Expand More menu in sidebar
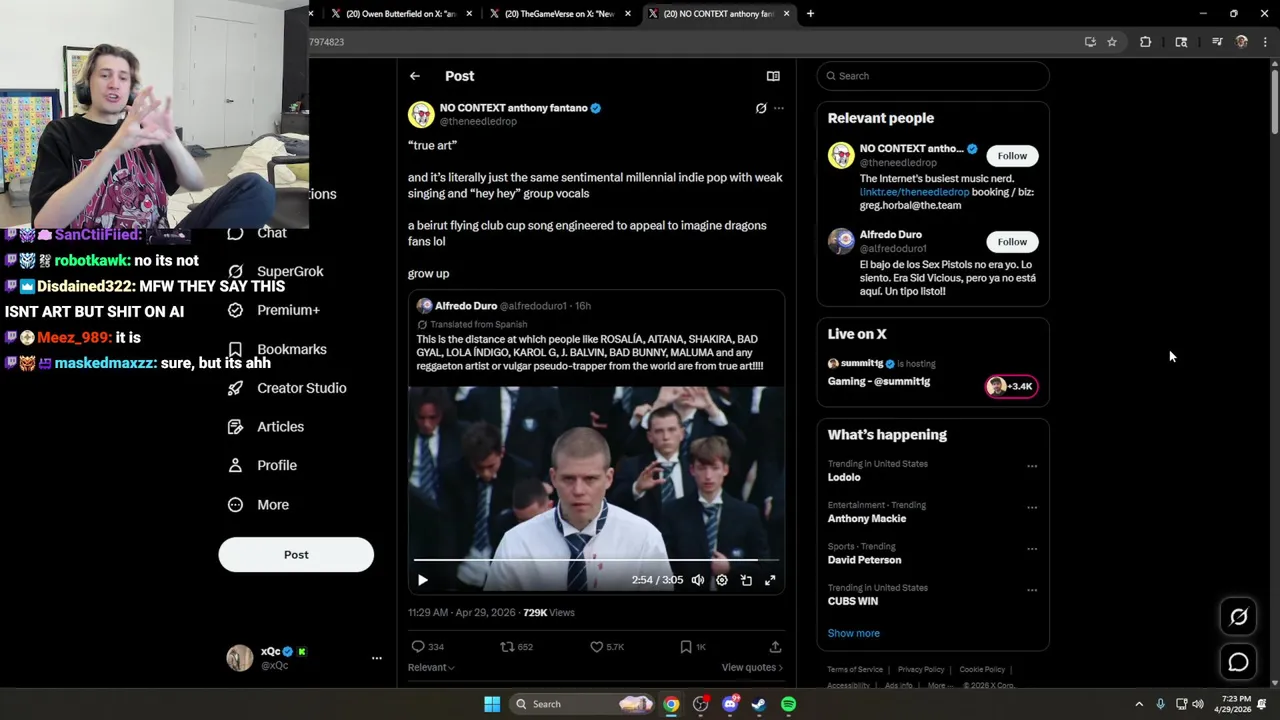The height and width of the screenshot is (720, 1280). pos(258,505)
